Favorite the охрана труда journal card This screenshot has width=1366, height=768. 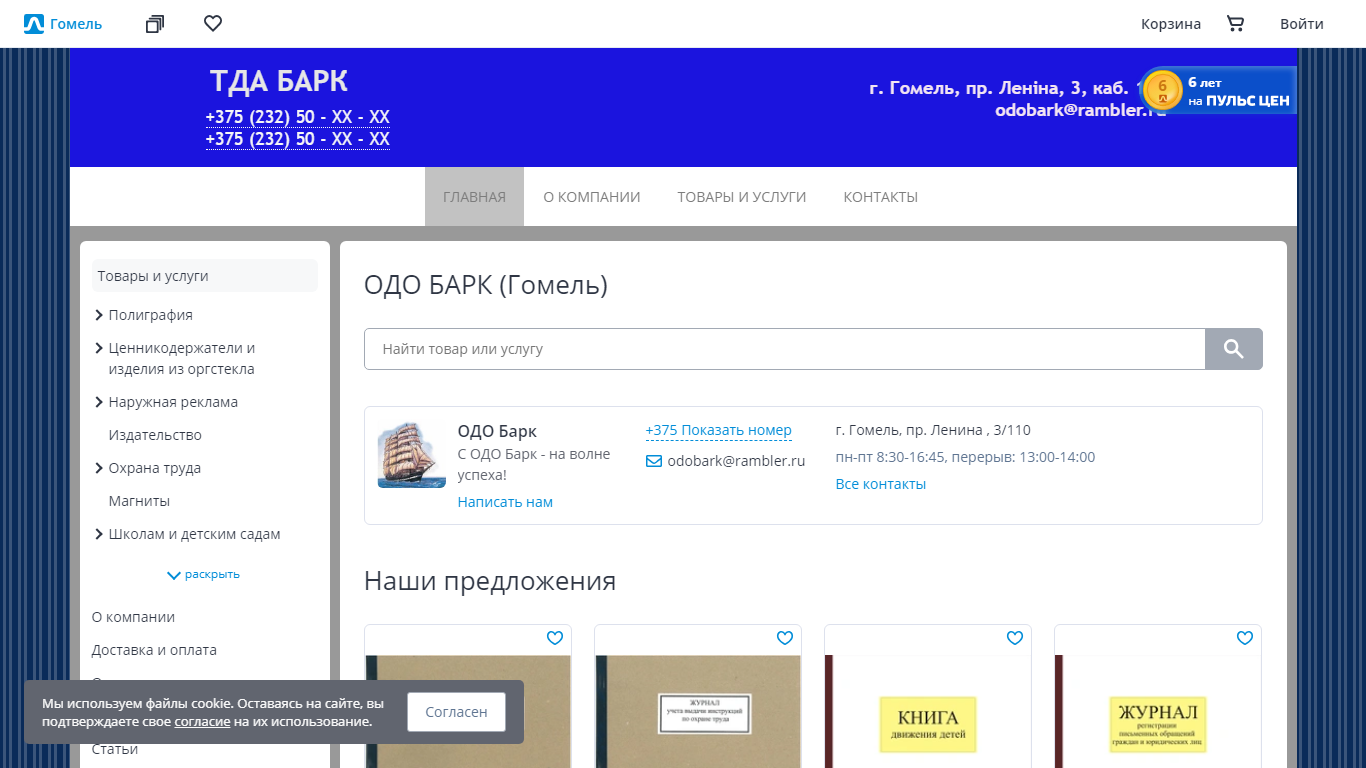[x=785, y=638]
